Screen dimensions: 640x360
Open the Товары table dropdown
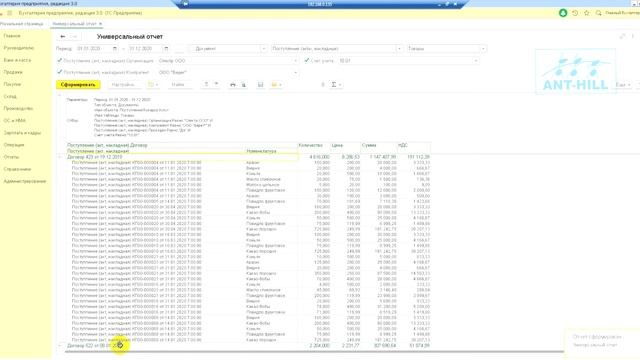pos(483,49)
